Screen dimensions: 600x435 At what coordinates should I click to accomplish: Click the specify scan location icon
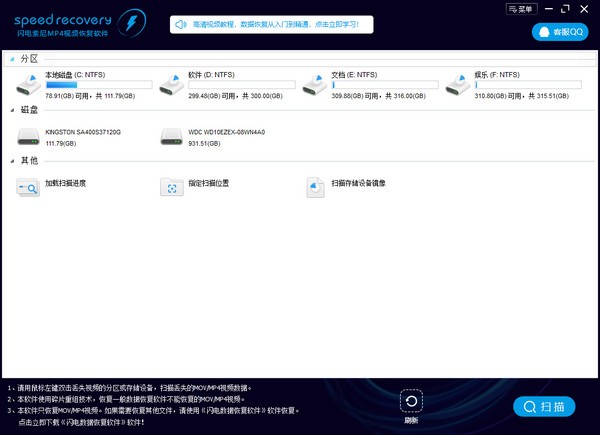click(x=172, y=187)
